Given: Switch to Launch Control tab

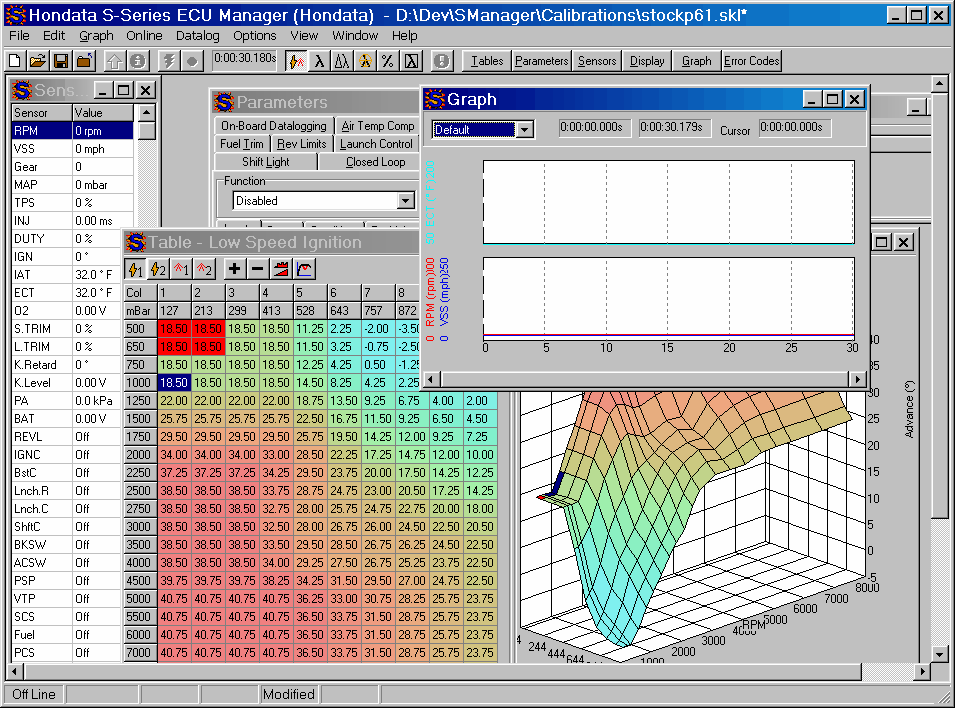Looking at the screenshot, I should coord(376,144).
